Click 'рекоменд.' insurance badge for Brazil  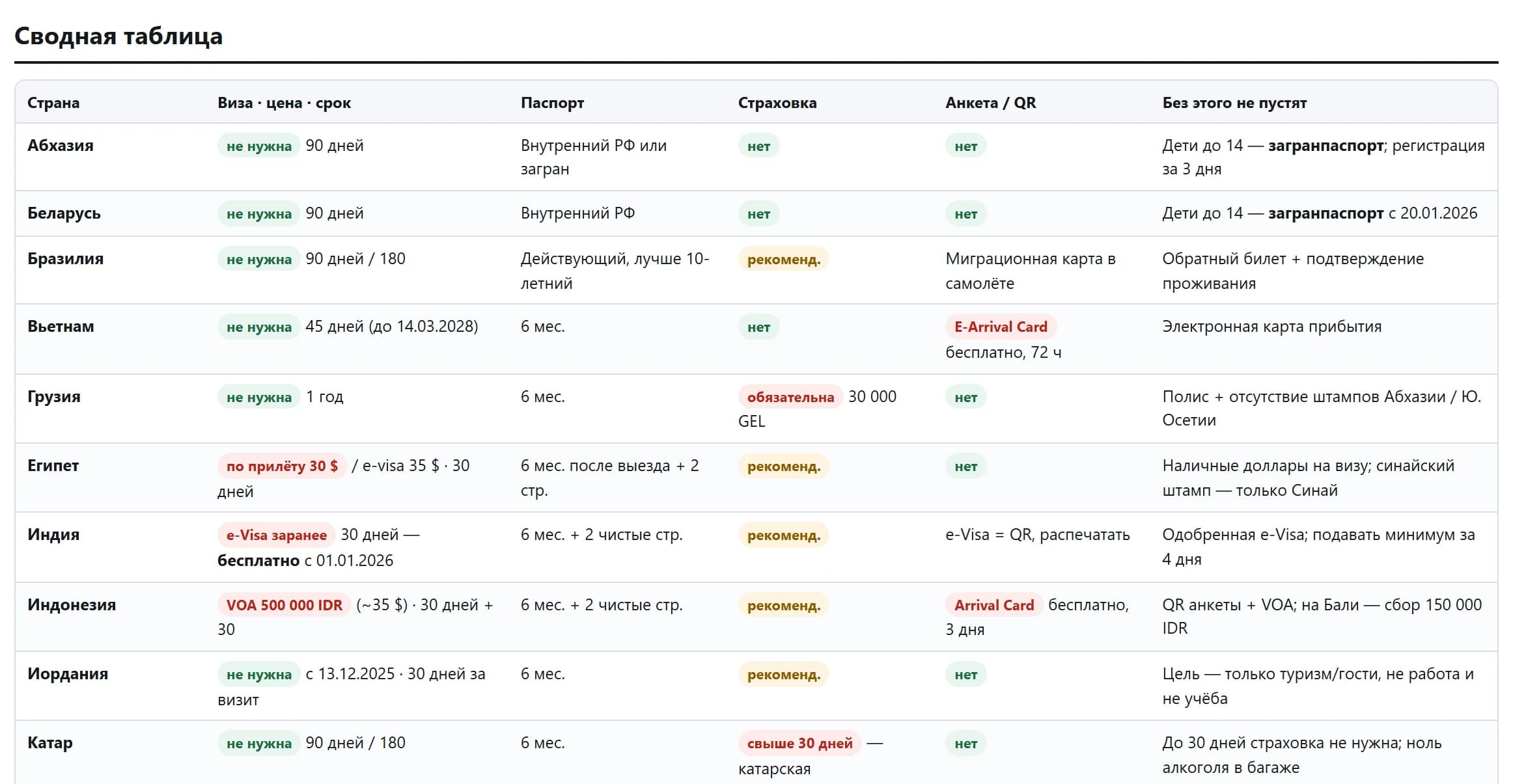coord(783,259)
